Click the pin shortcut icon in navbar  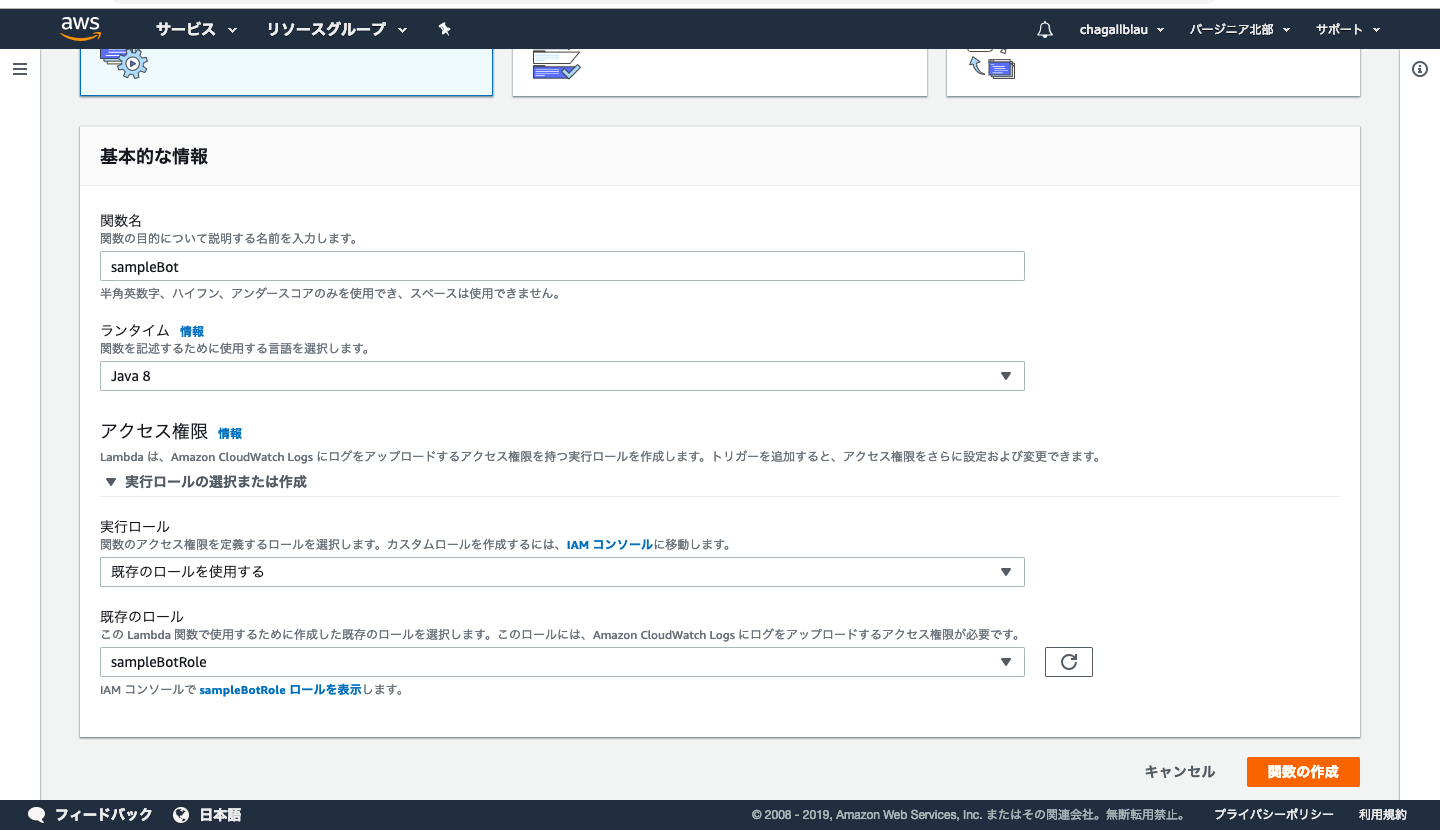[445, 29]
